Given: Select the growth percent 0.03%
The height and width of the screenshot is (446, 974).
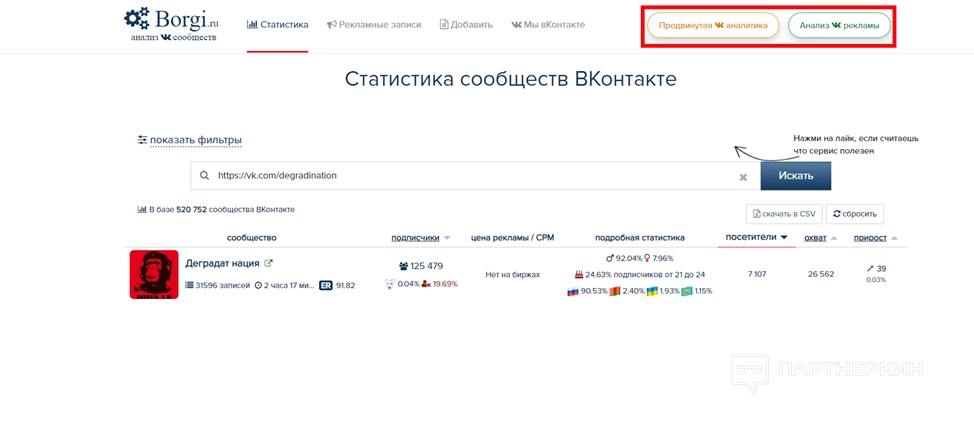Looking at the screenshot, I should 876,280.
